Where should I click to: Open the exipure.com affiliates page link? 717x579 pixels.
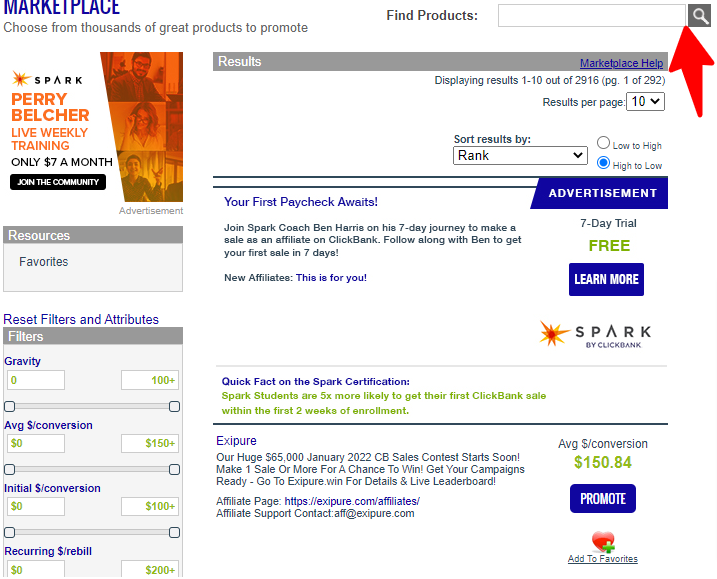tap(352, 501)
